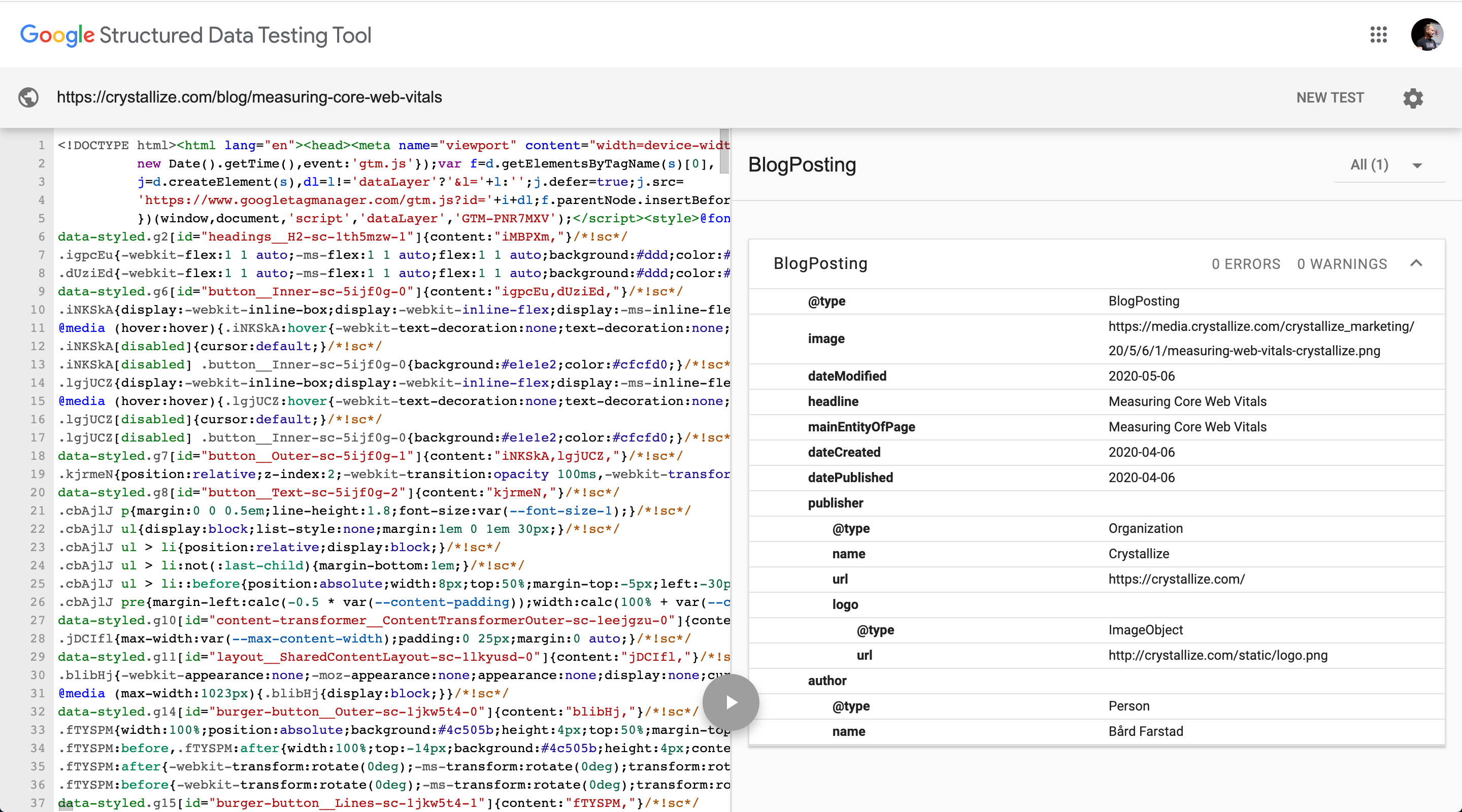Click the Crystallize publisher name value
This screenshot has height=812, width=1462.
(x=1139, y=554)
